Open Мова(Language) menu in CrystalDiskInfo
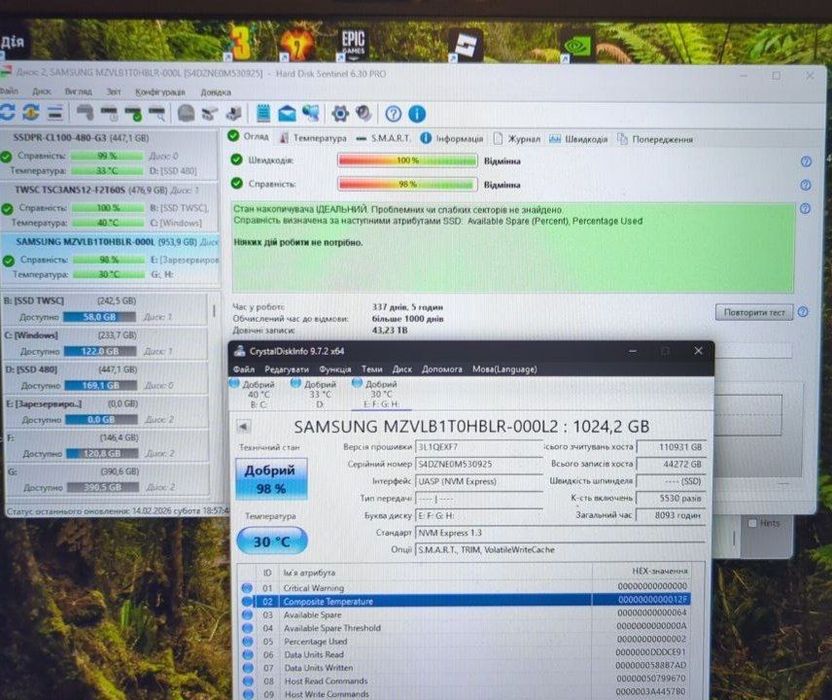The width and height of the screenshot is (832, 700). pos(505,369)
